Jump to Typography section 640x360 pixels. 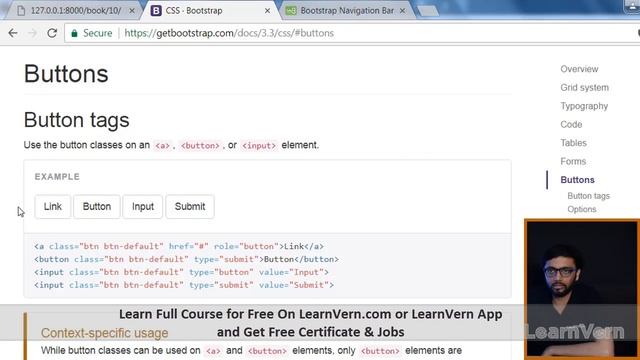(x=584, y=106)
